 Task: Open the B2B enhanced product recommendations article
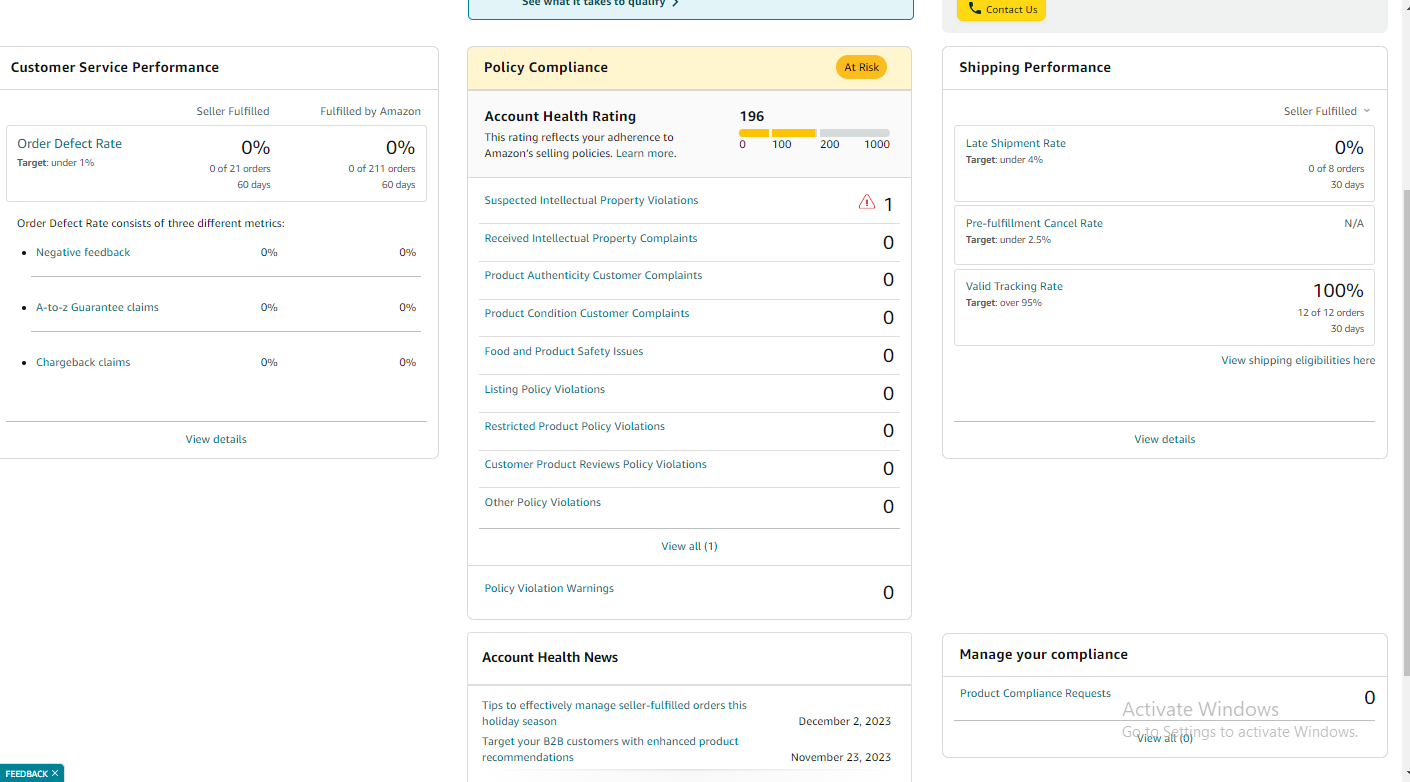(610, 749)
